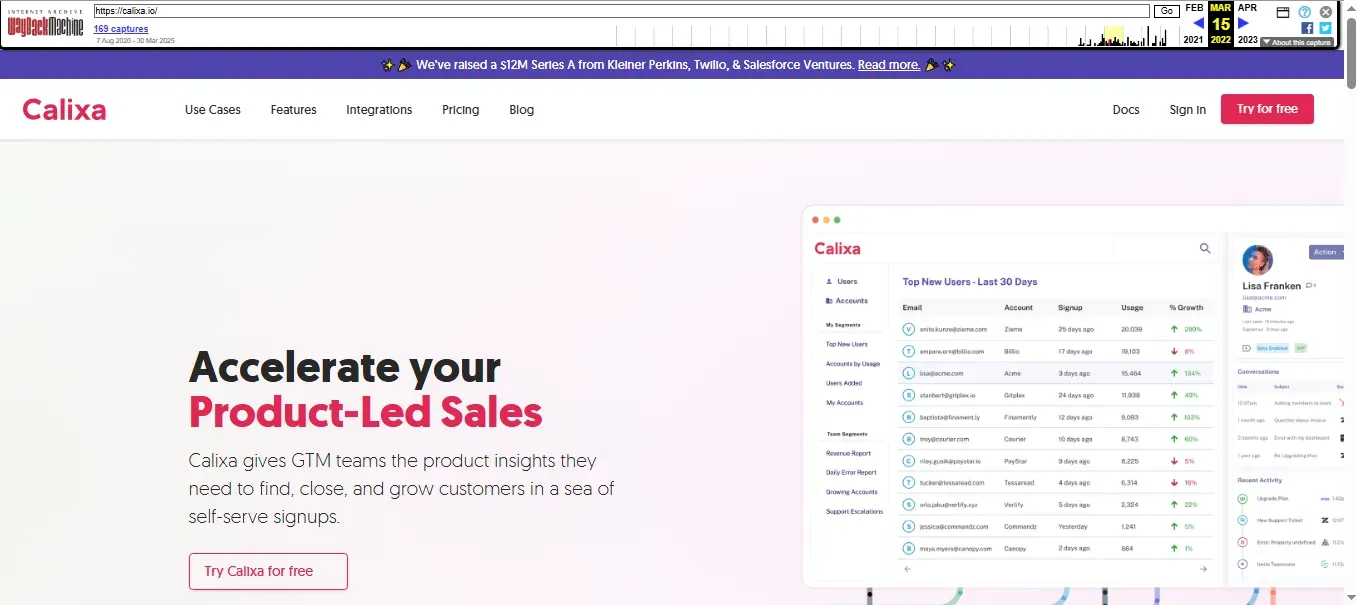Expand About this capture dropdown

1297,42
